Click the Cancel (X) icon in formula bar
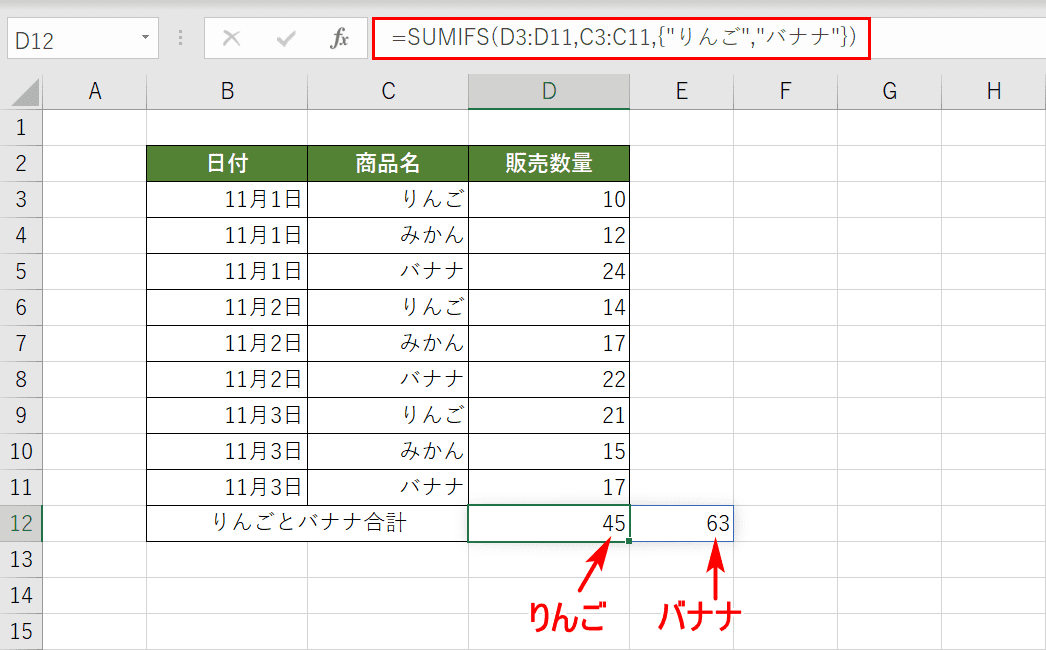 [x=231, y=38]
